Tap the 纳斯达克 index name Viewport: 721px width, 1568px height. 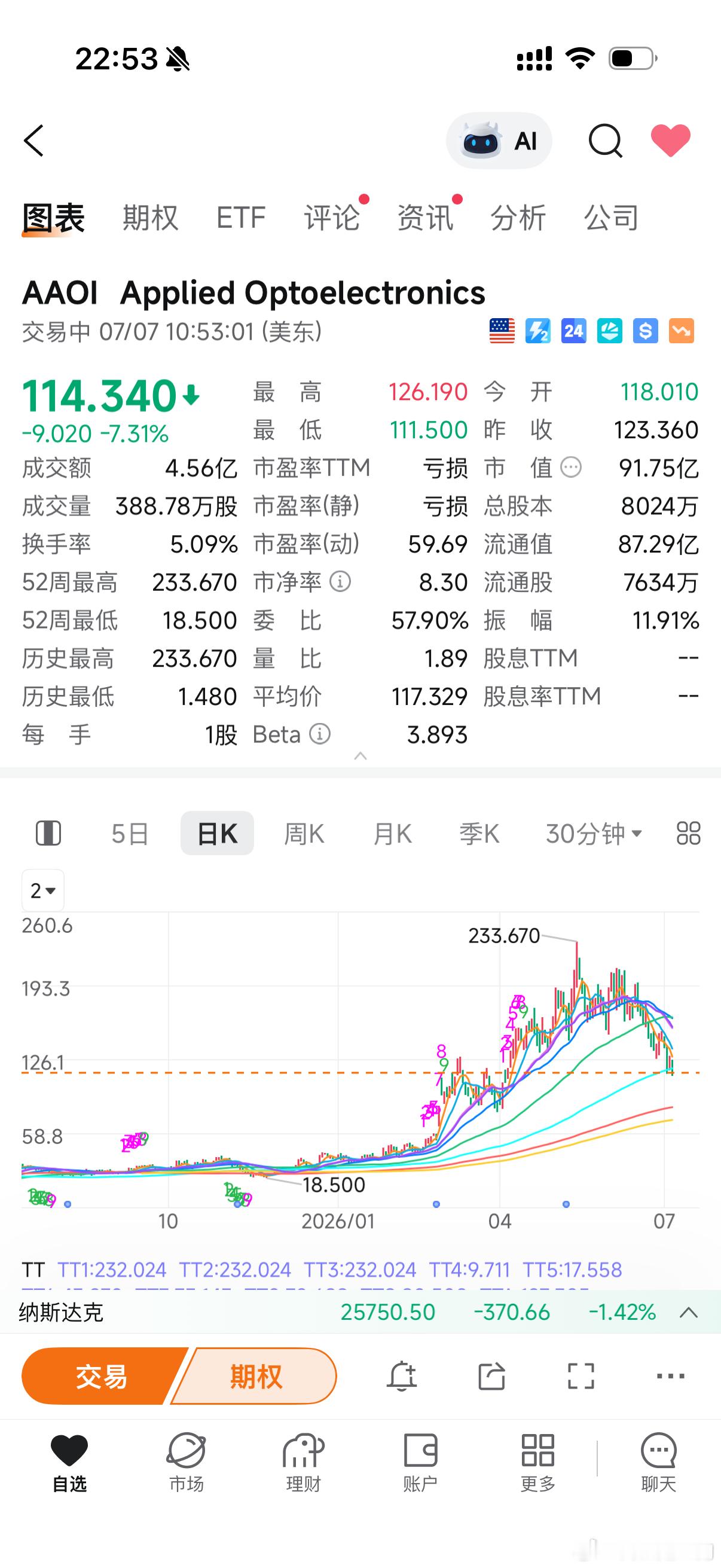click(61, 1312)
